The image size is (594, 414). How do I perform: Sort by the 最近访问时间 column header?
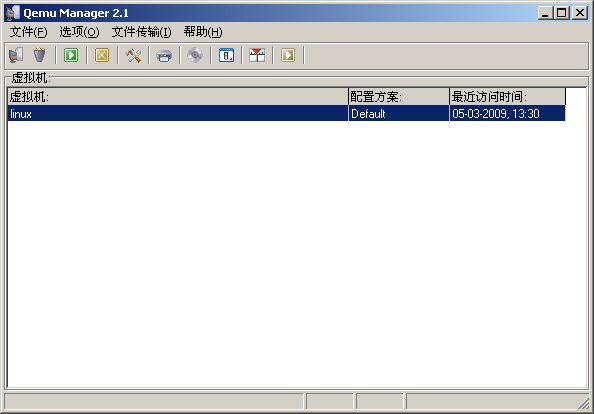click(507, 97)
